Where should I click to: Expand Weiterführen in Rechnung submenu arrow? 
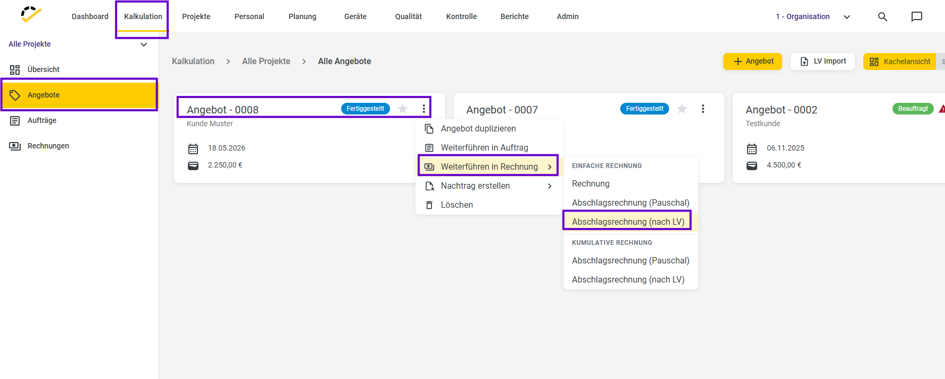[x=549, y=166]
